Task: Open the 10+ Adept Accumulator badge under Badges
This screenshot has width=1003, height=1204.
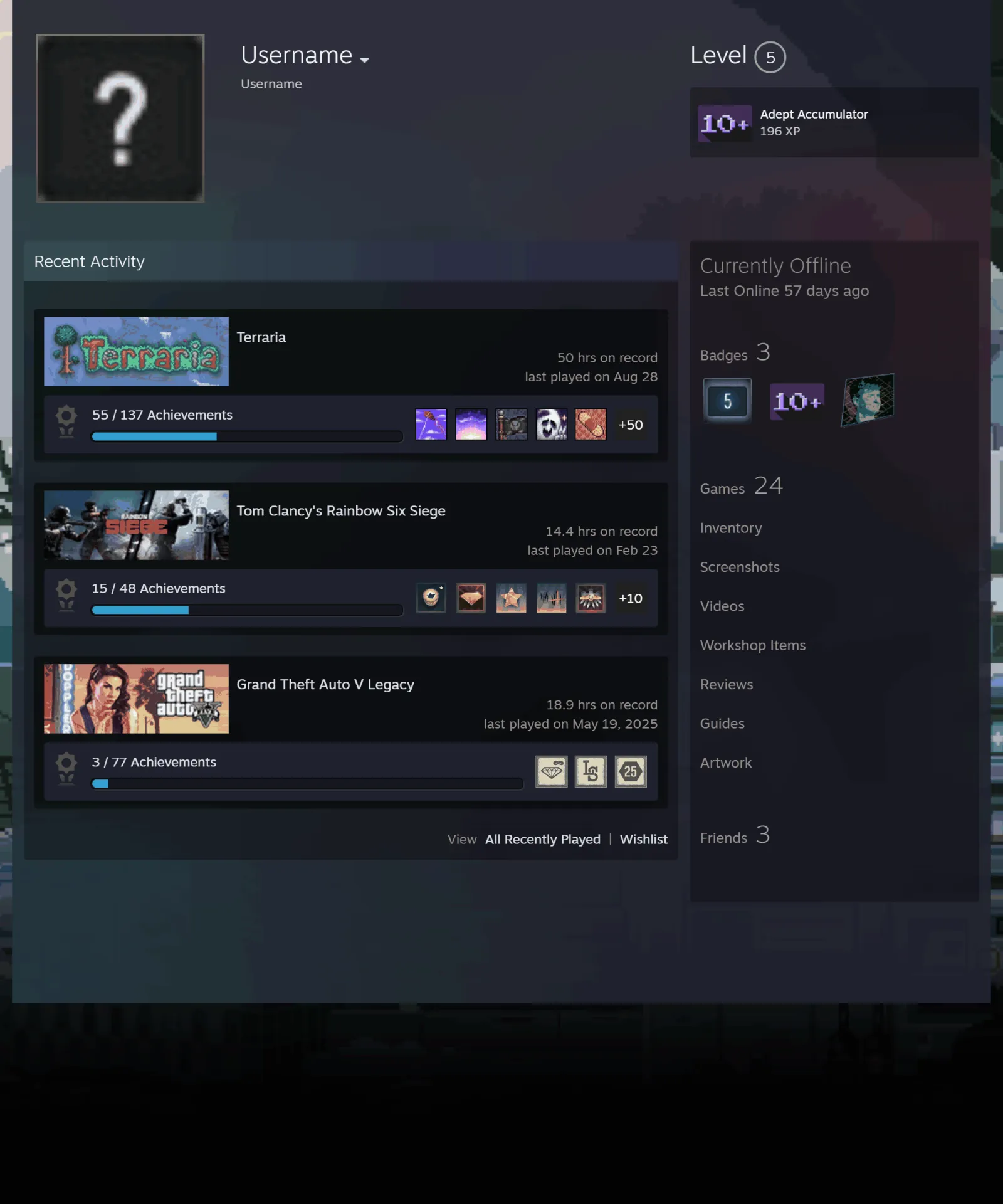Action: point(797,401)
